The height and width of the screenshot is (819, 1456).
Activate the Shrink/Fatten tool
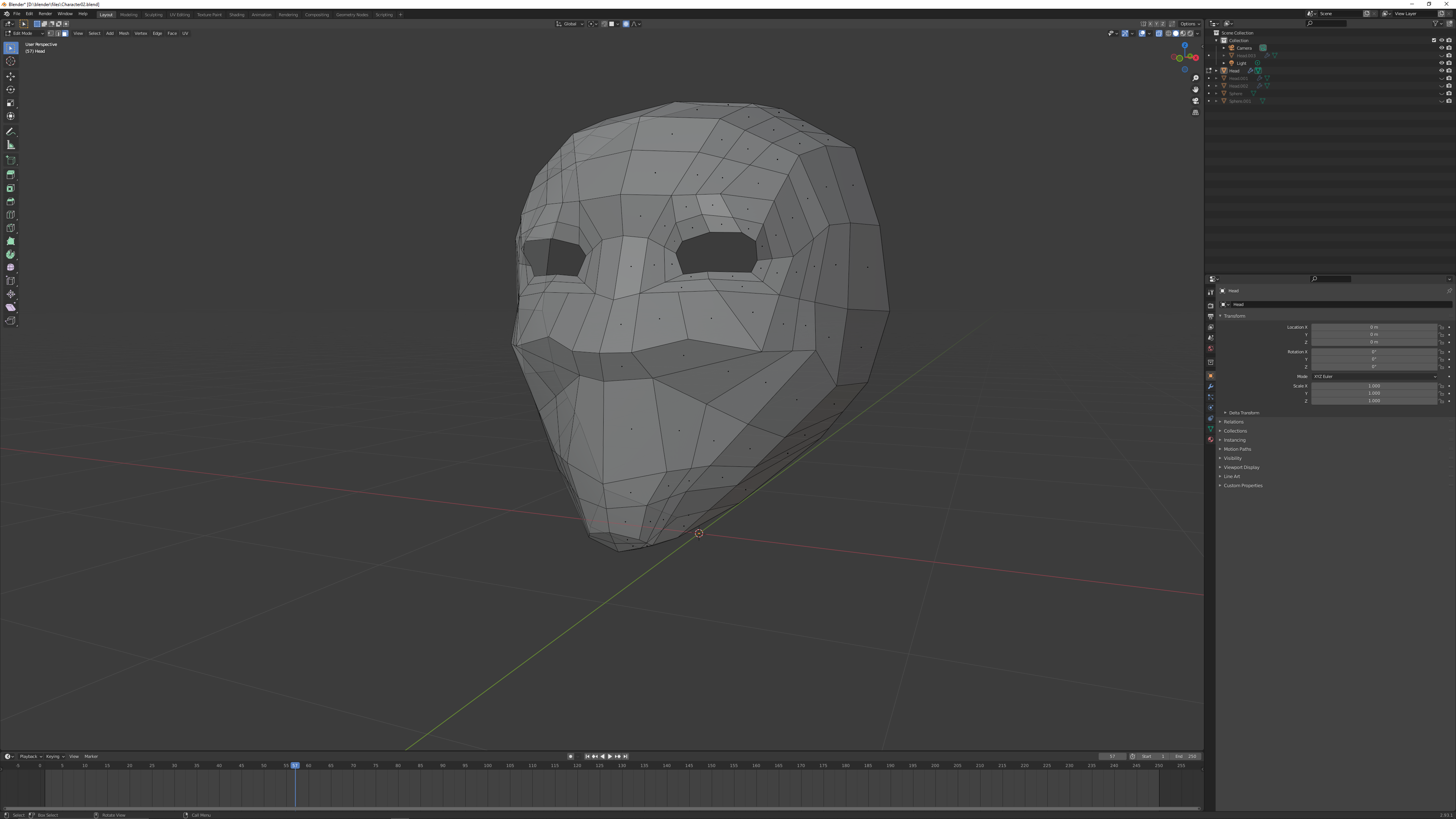pyautogui.click(x=11, y=294)
